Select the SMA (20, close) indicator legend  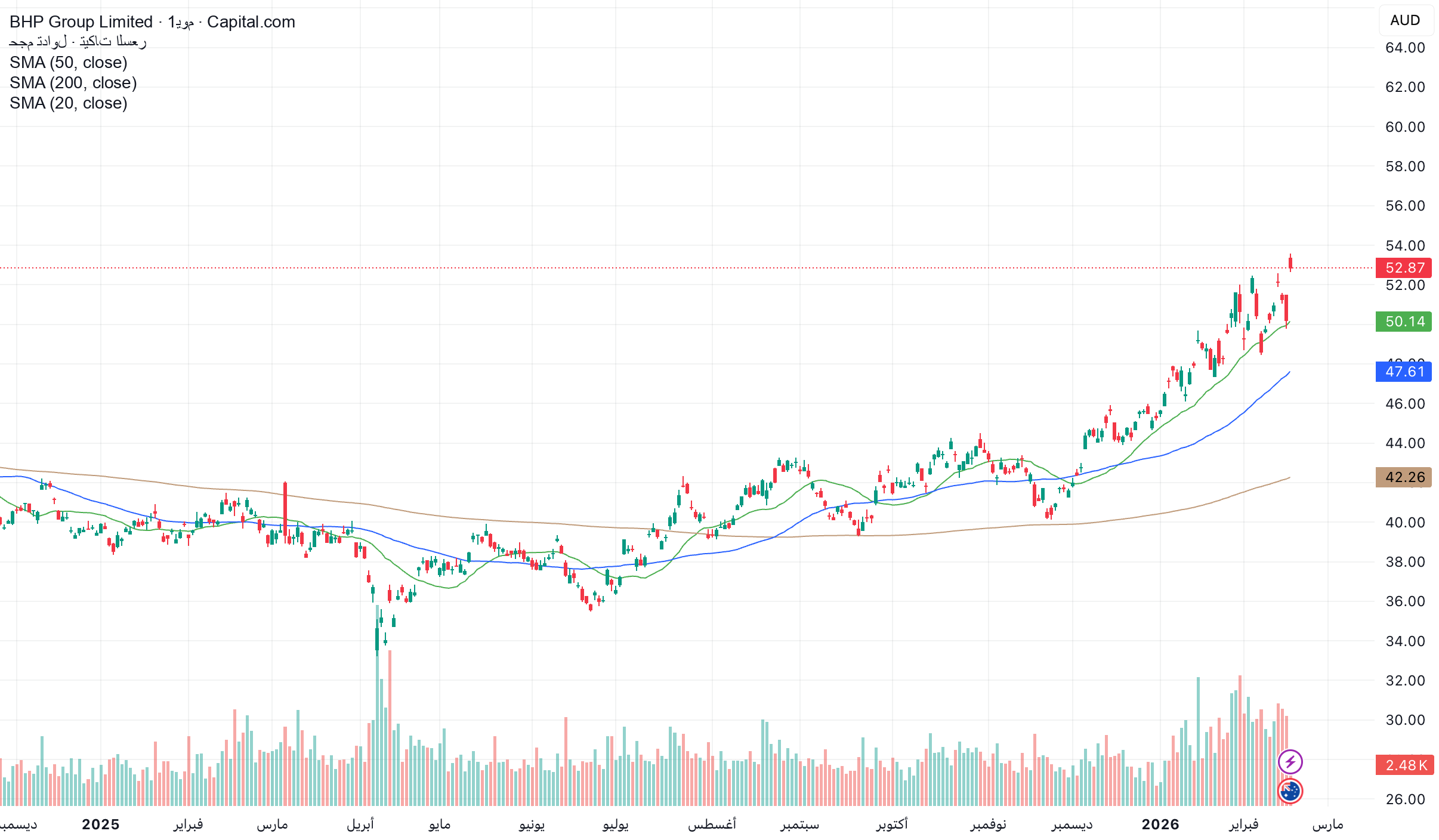(x=69, y=103)
